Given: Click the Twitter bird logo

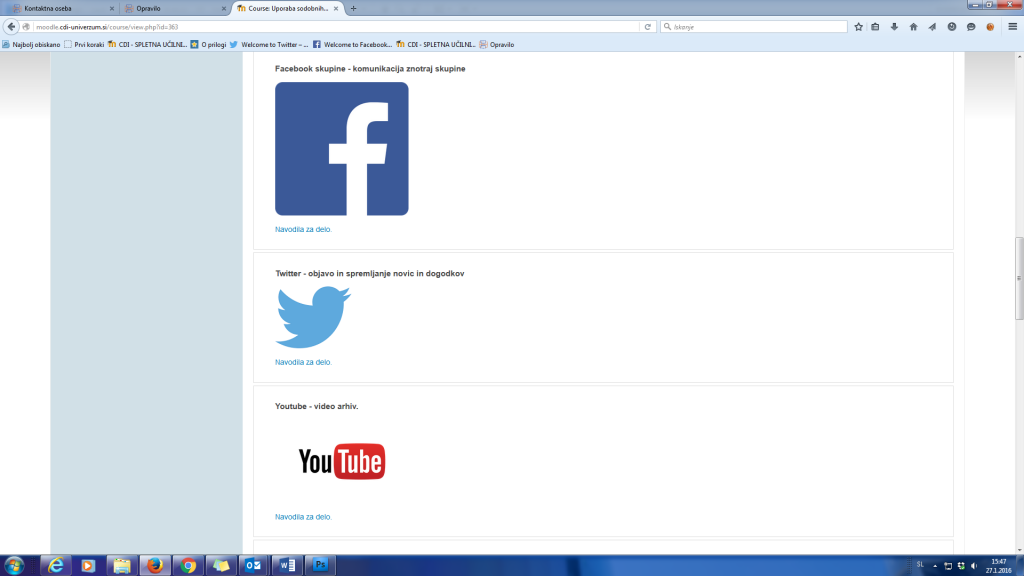Looking at the screenshot, I should point(313,317).
